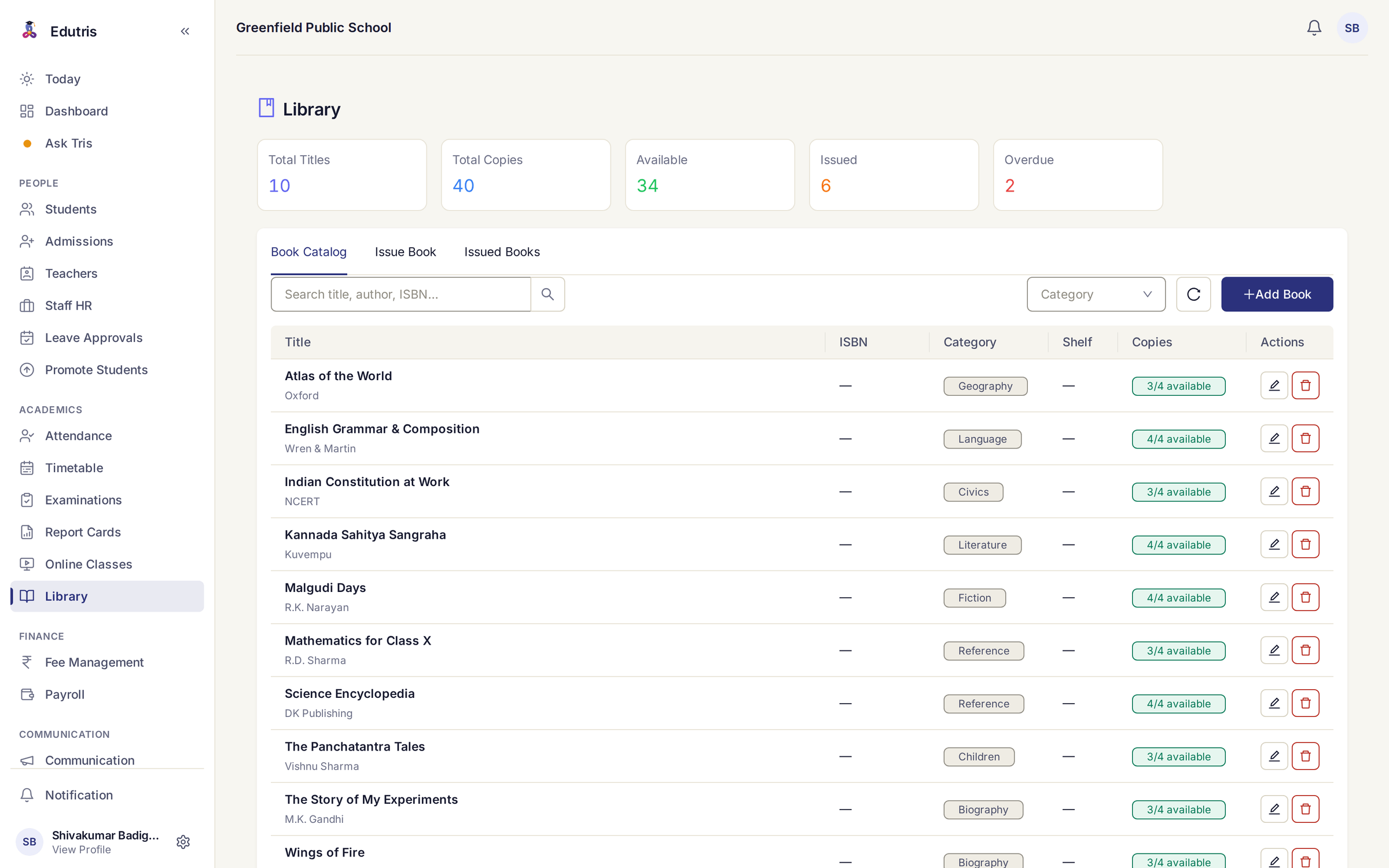1389x868 pixels.
Task: Edit Atlas of the World book
Action: coord(1274,385)
